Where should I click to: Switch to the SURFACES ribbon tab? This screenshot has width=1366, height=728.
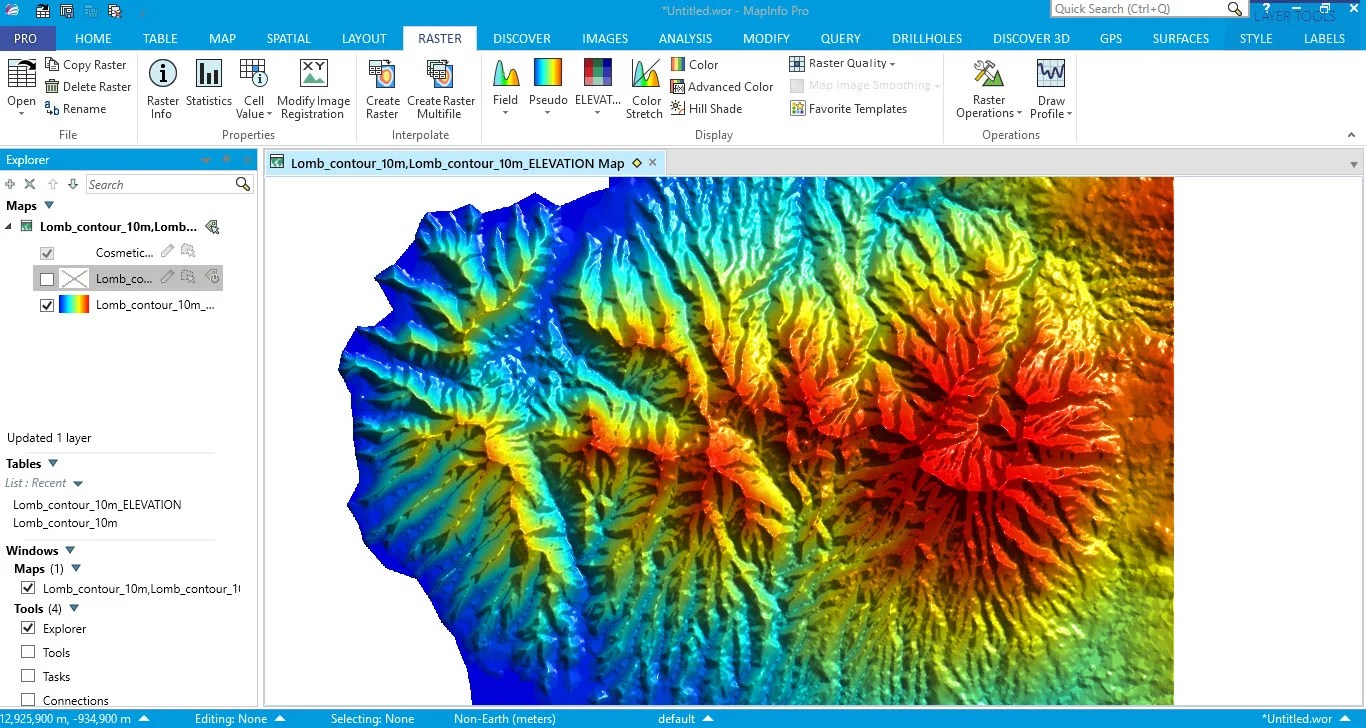coord(1180,38)
